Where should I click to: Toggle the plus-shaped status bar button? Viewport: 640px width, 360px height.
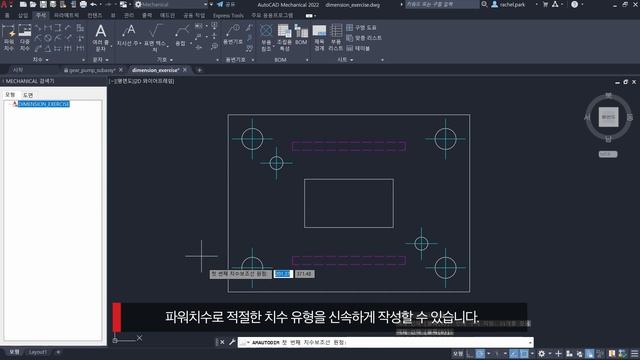tap(558, 353)
